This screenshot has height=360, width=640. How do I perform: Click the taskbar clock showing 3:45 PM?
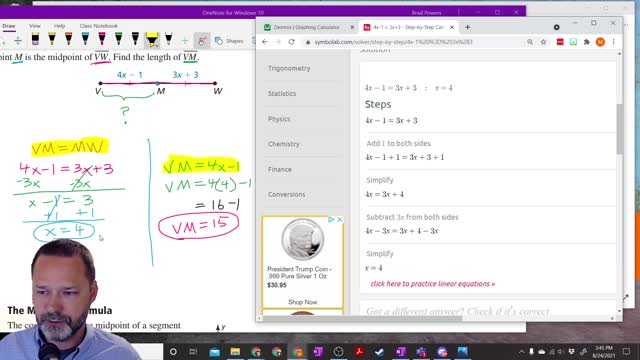click(x=604, y=351)
